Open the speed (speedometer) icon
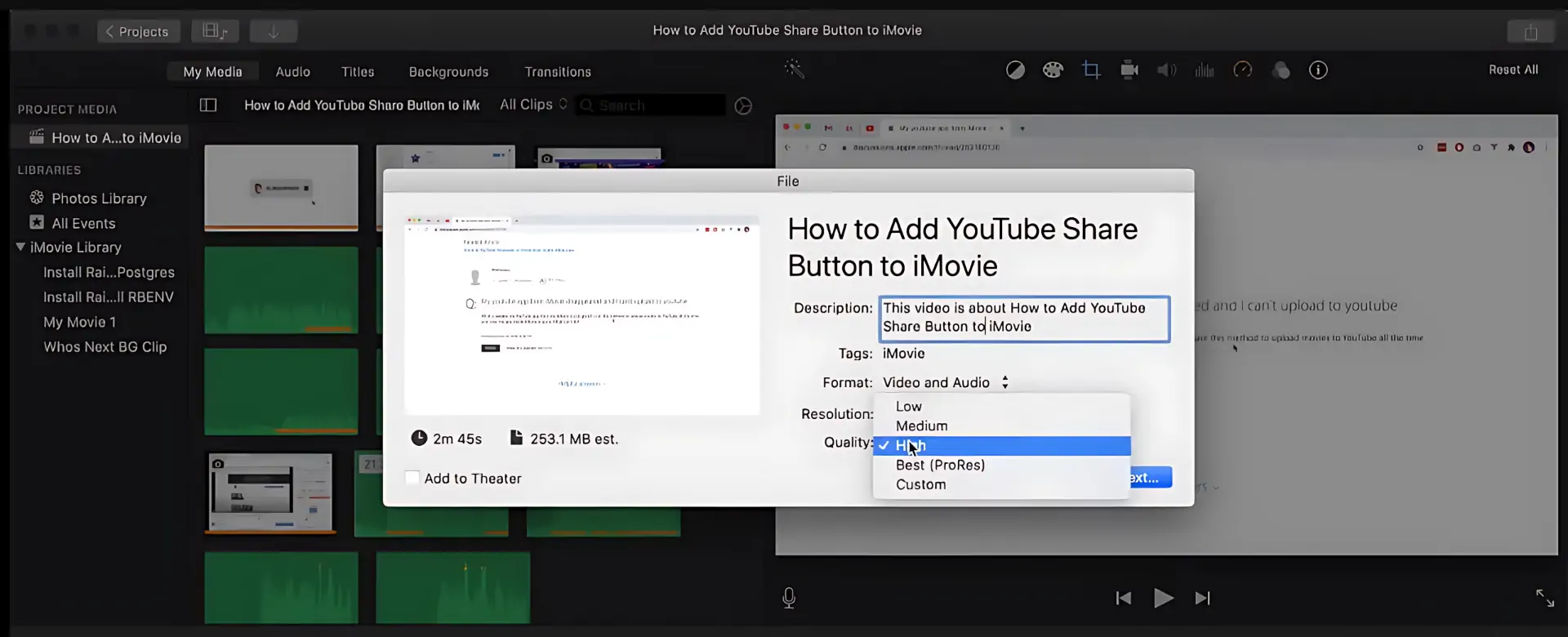The image size is (1568, 637). click(1242, 70)
